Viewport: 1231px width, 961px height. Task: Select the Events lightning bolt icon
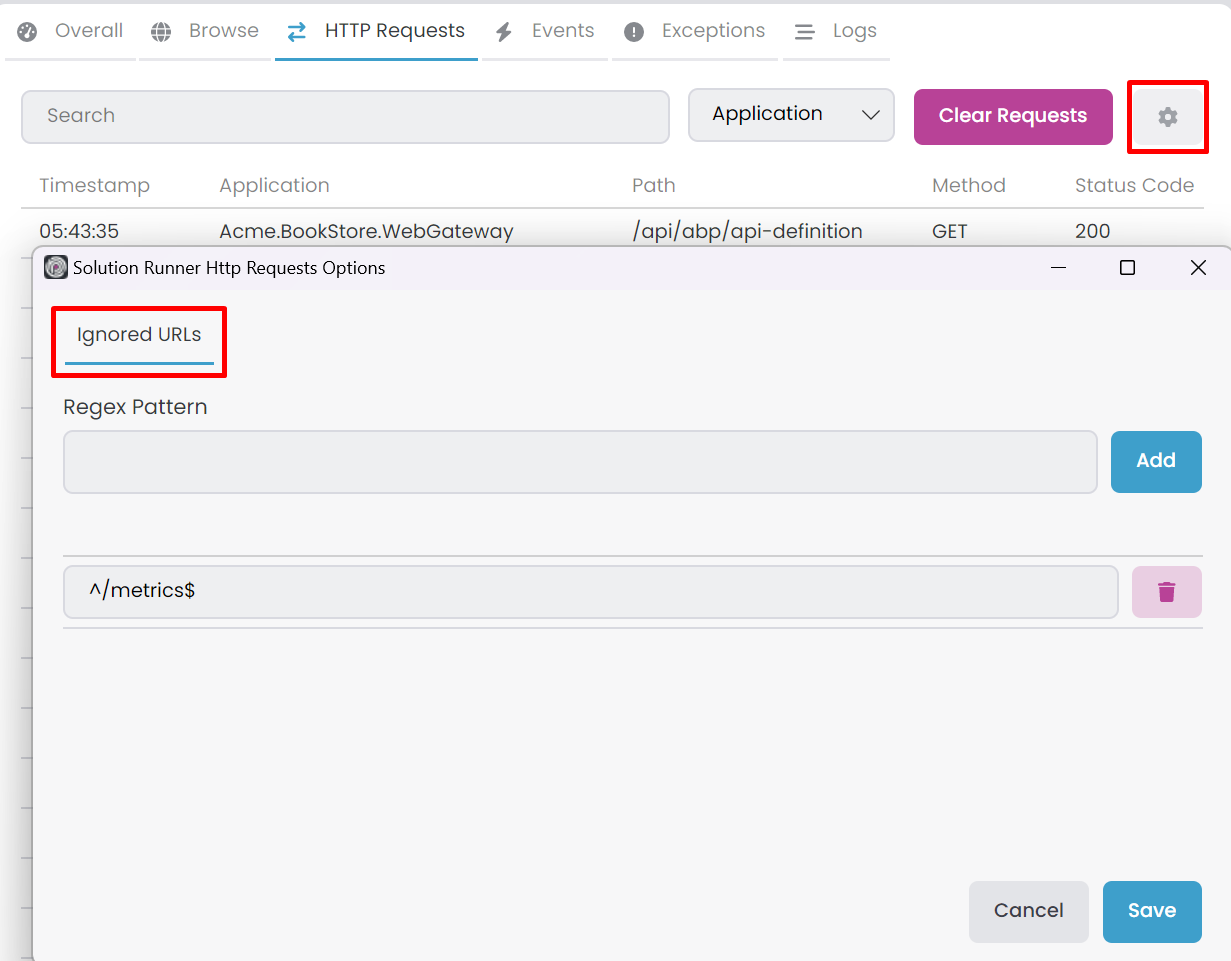(x=505, y=30)
